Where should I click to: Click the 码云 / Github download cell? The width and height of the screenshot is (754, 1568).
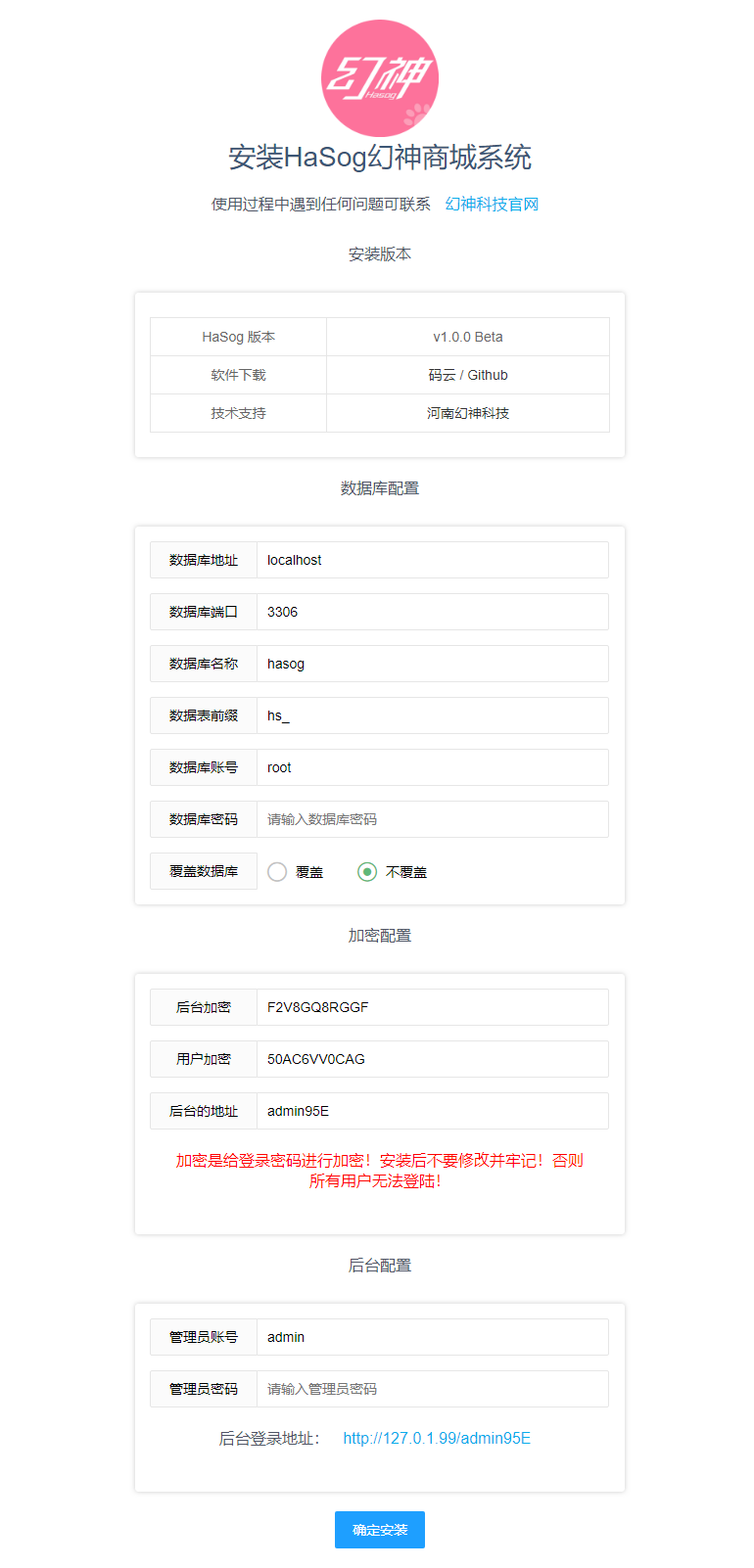click(x=468, y=375)
